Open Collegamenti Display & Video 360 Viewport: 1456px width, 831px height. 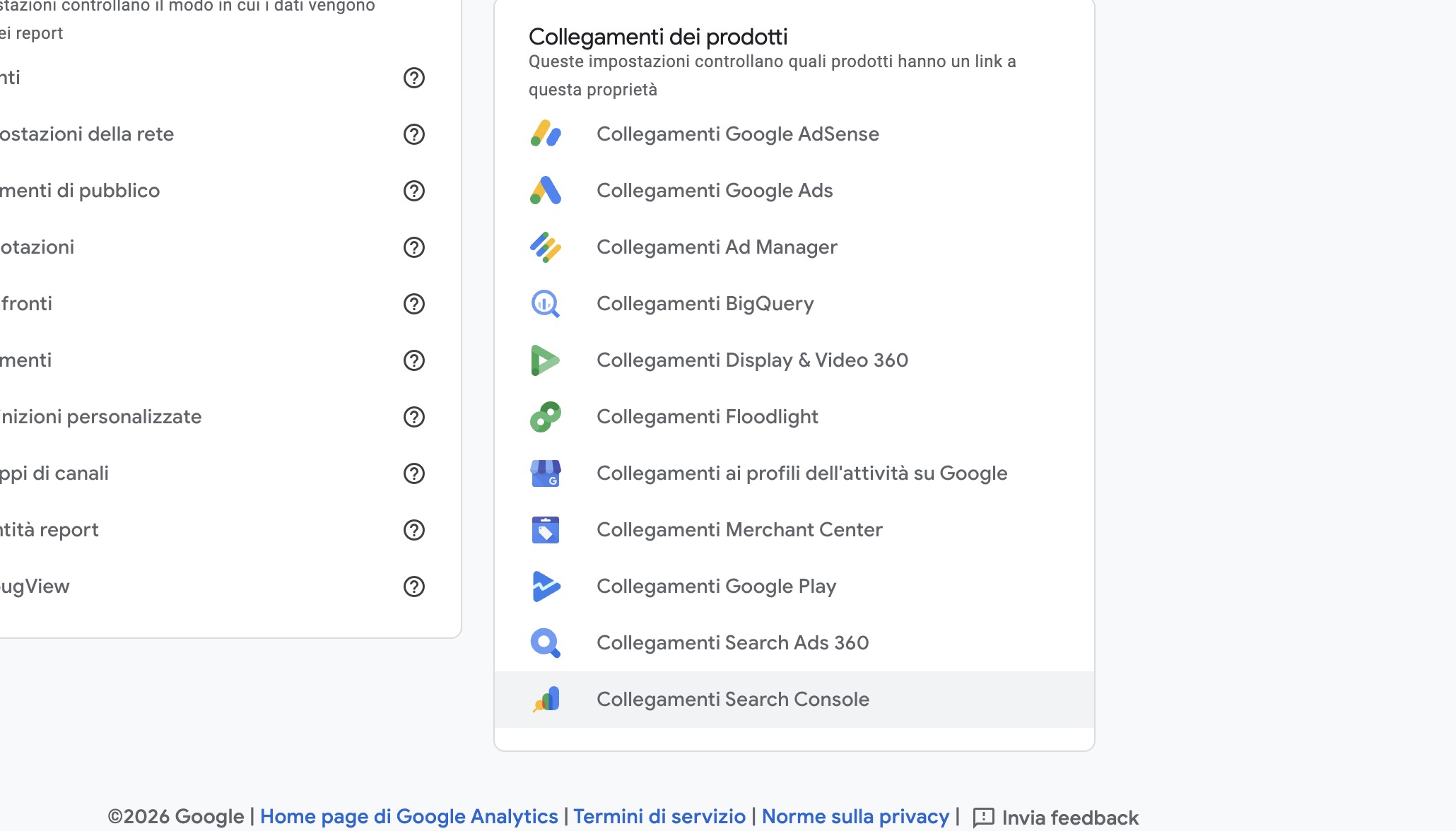click(794, 360)
